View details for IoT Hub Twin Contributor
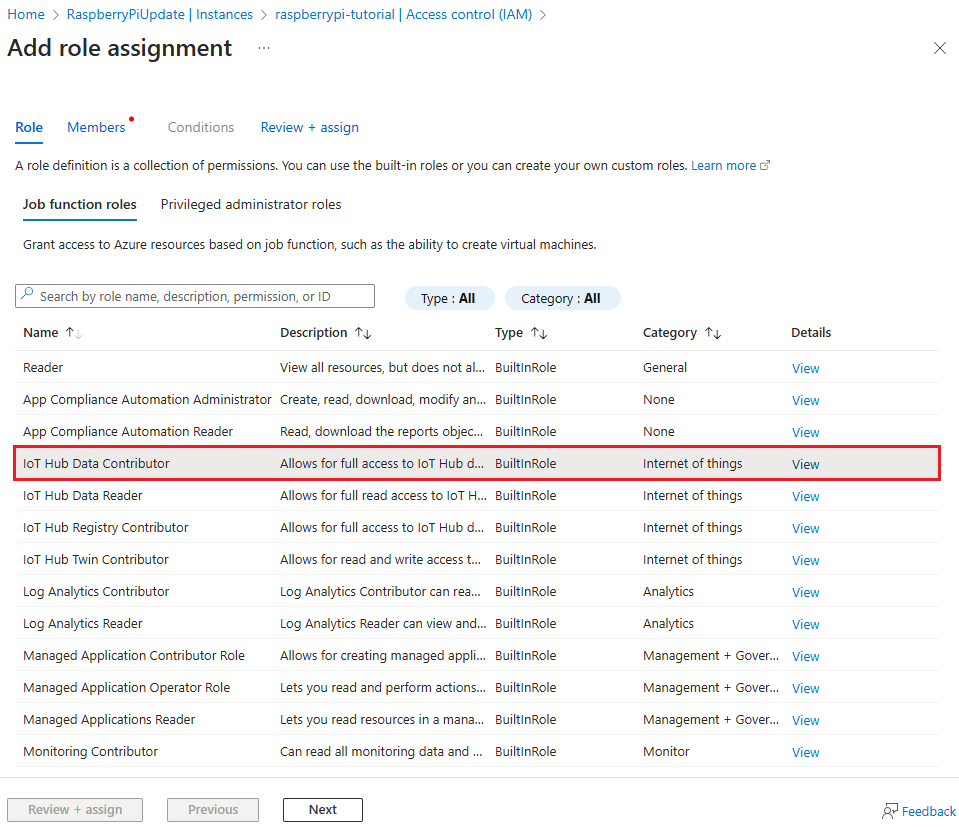This screenshot has height=827, width=959. click(805, 560)
